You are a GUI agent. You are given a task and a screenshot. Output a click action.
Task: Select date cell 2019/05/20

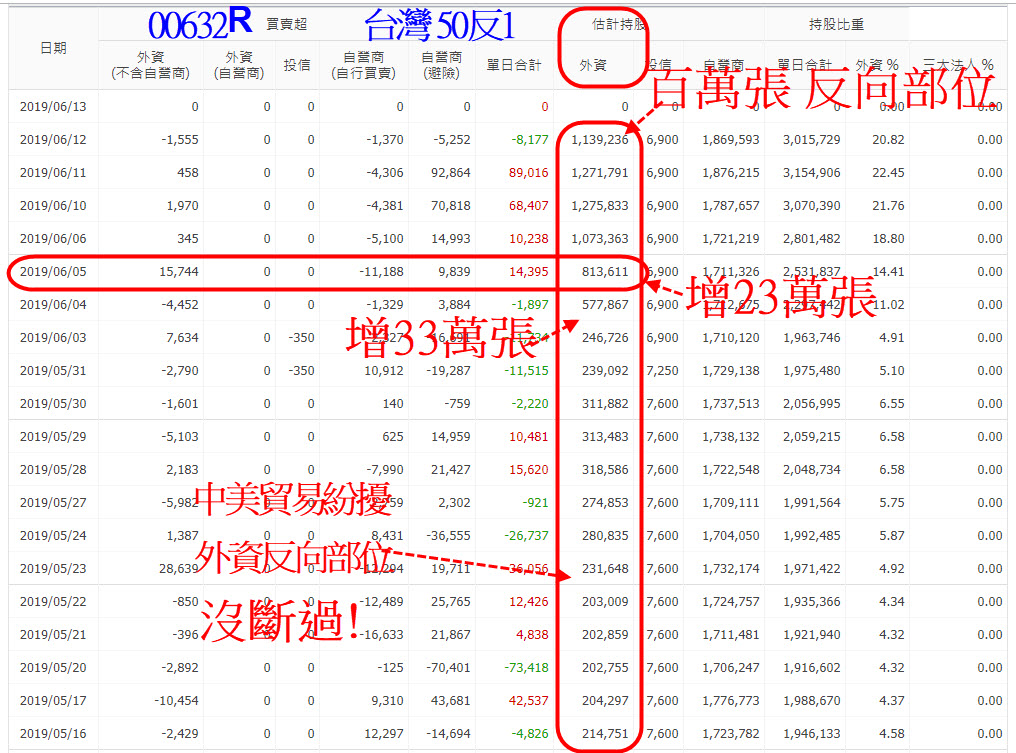(53, 668)
